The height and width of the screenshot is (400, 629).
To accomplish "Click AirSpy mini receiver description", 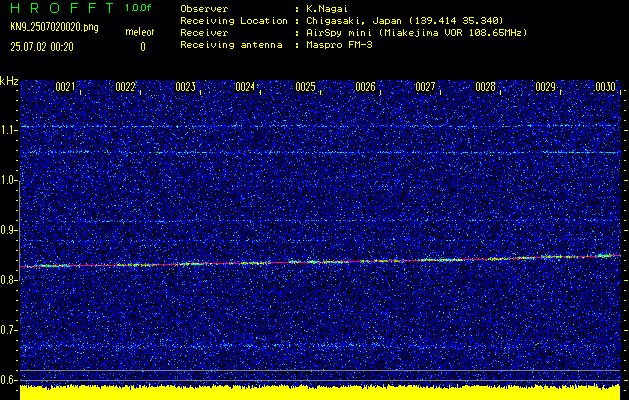I will [x=416, y=33].
